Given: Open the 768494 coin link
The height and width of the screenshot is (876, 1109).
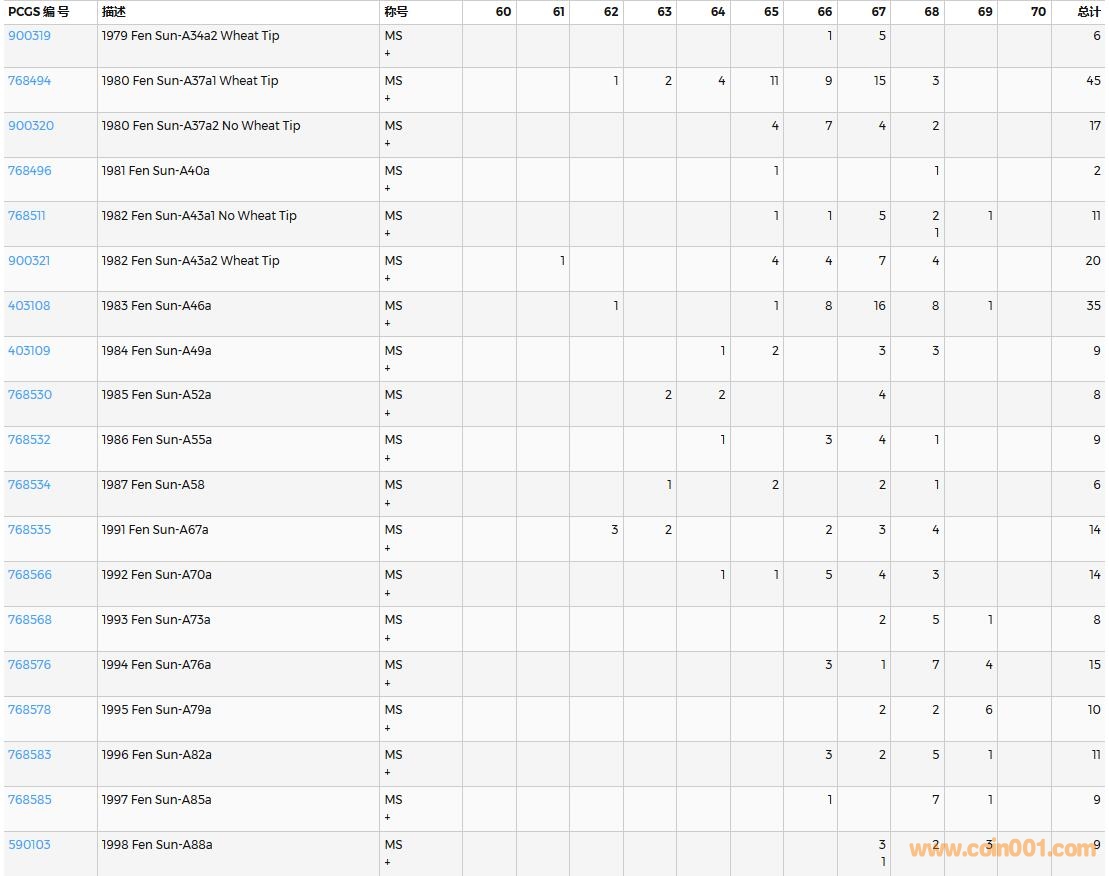Looking at the screenshot, I should [x=29, y=81].
